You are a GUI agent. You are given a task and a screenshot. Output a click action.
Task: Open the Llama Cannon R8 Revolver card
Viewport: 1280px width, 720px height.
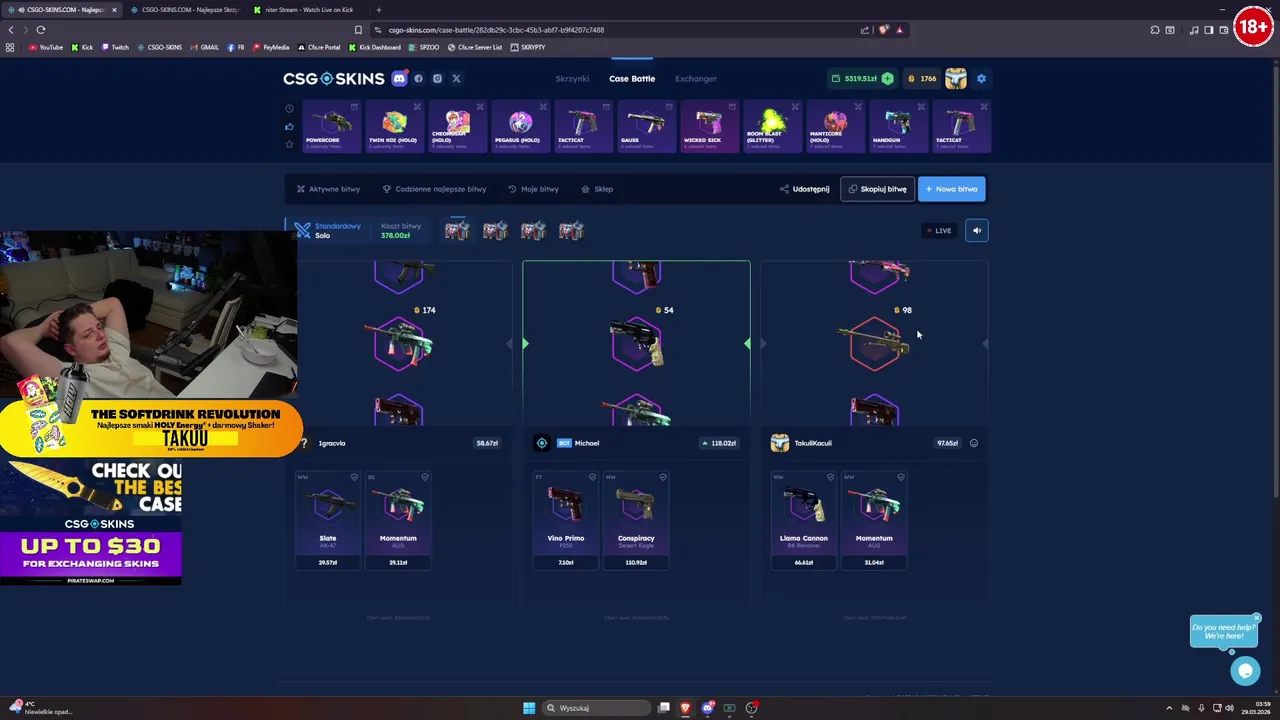click(804, 520)
